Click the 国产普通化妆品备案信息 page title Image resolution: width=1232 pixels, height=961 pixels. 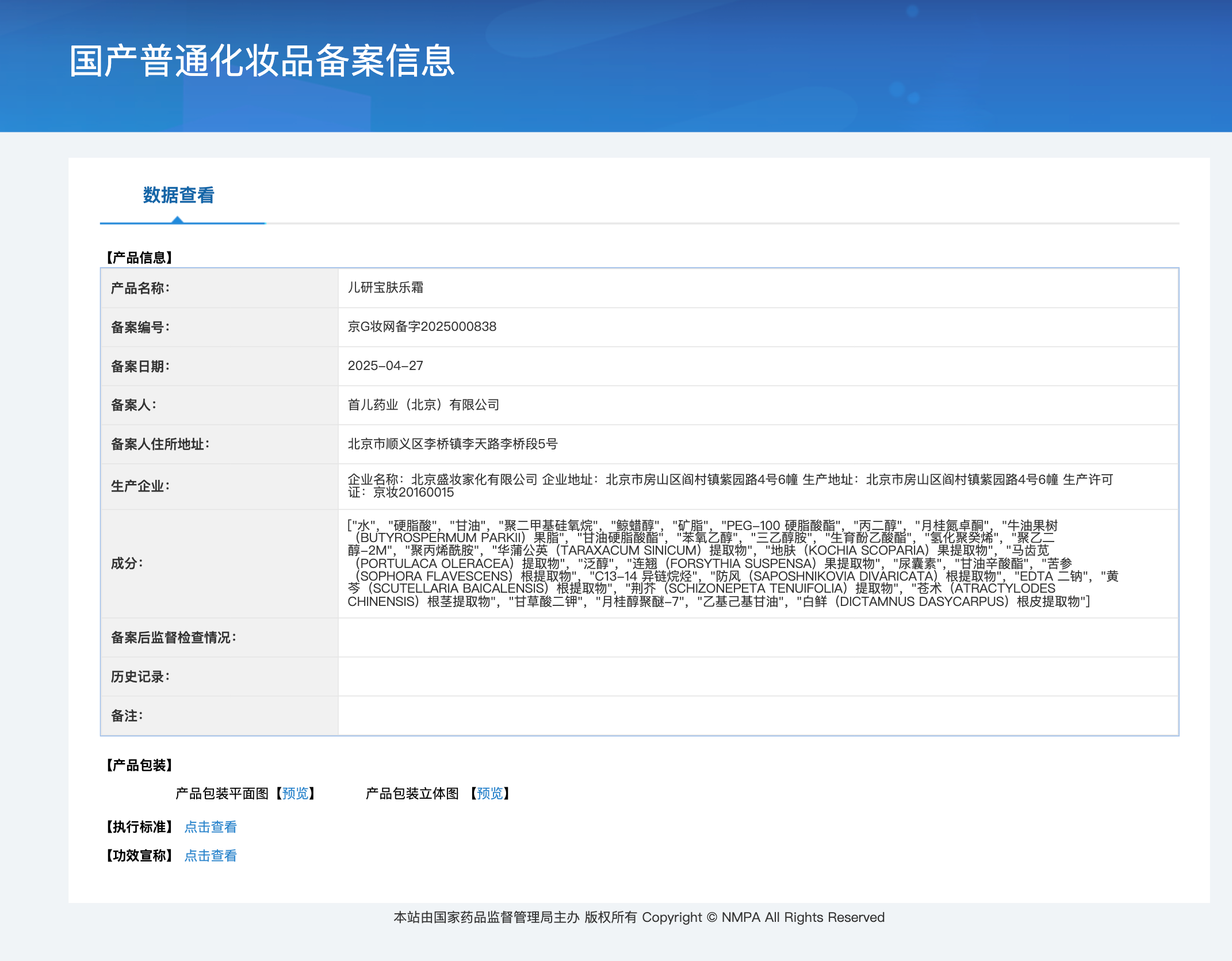click(262, 61)
